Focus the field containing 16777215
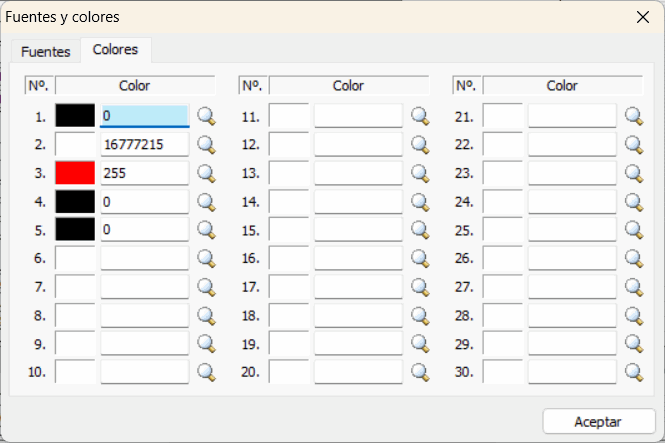Image resolution: width=665 pixels, height=443 pixels. [145, 144]
